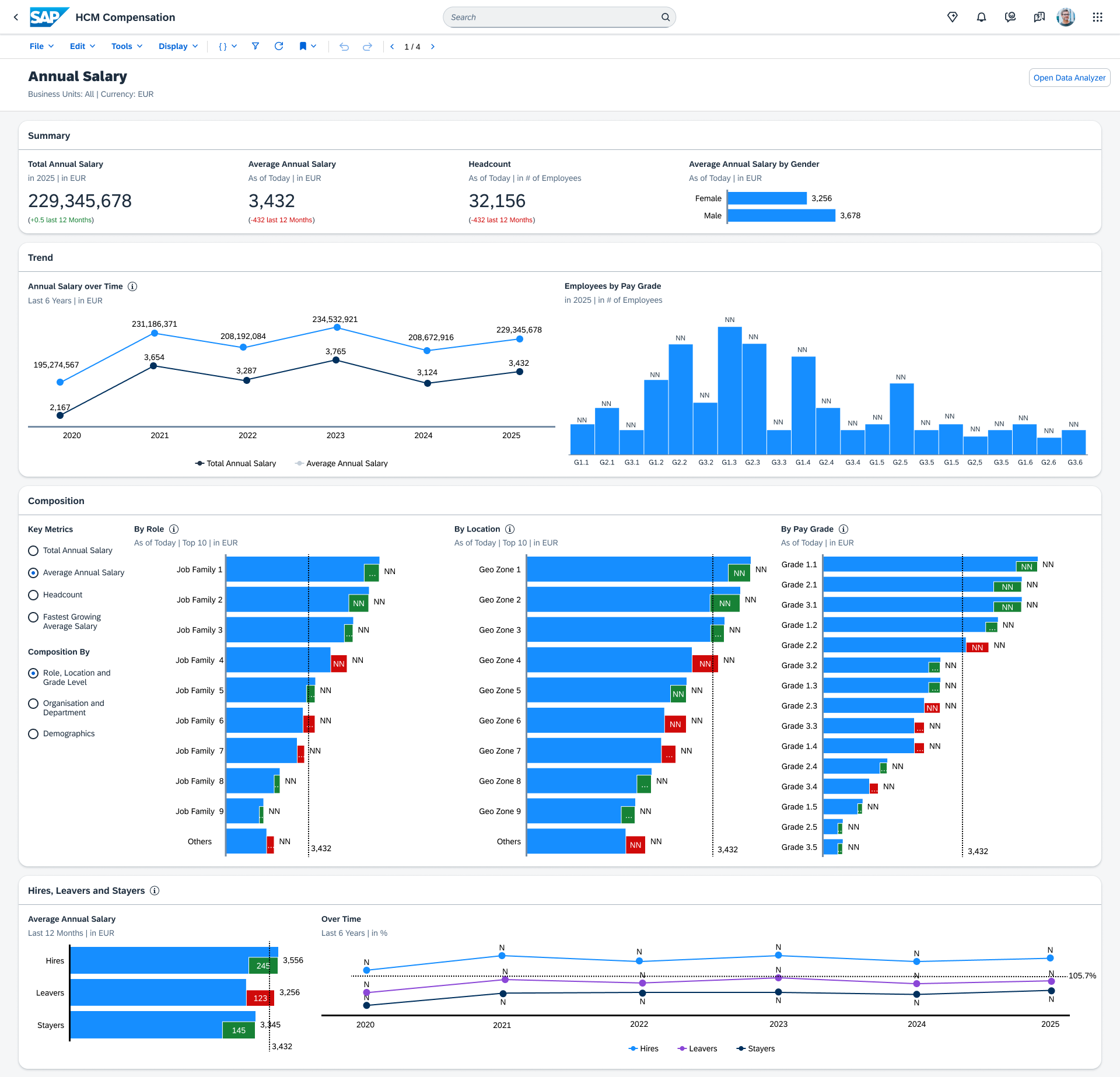Click the G1.3 pay grade bar

click(729, 391)
